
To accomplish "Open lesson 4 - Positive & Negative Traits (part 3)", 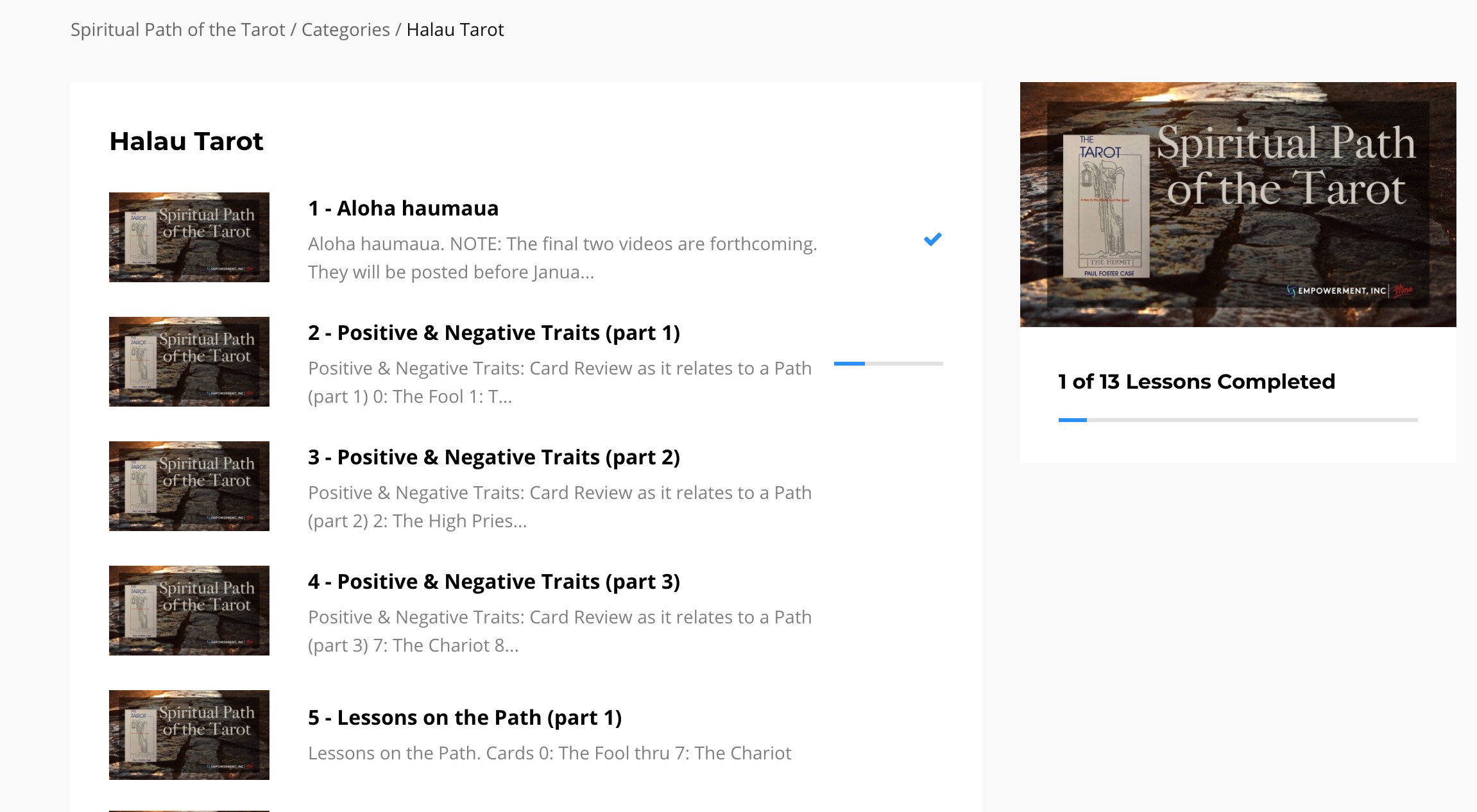I will (494, 581).
